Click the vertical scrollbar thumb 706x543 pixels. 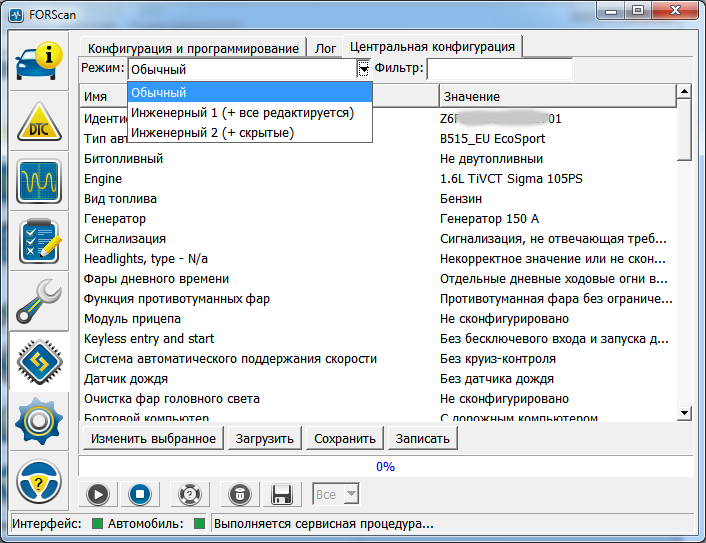click(684, 130)
